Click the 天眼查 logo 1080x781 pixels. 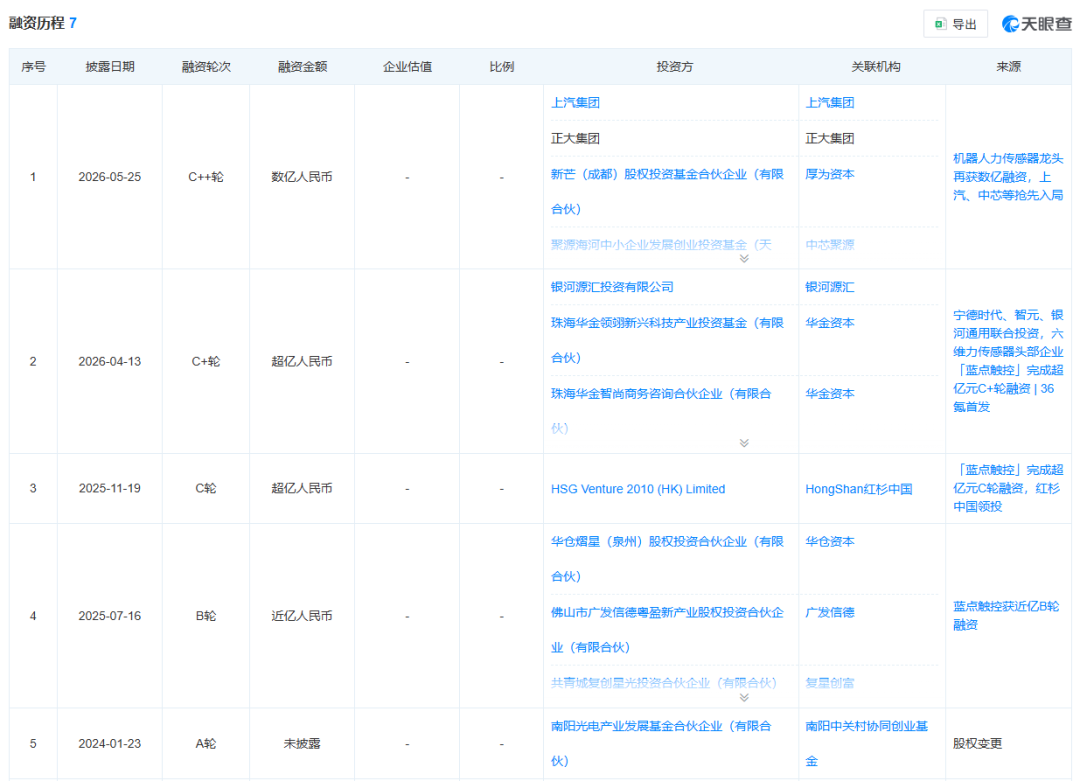click(x=1037, y=24)
